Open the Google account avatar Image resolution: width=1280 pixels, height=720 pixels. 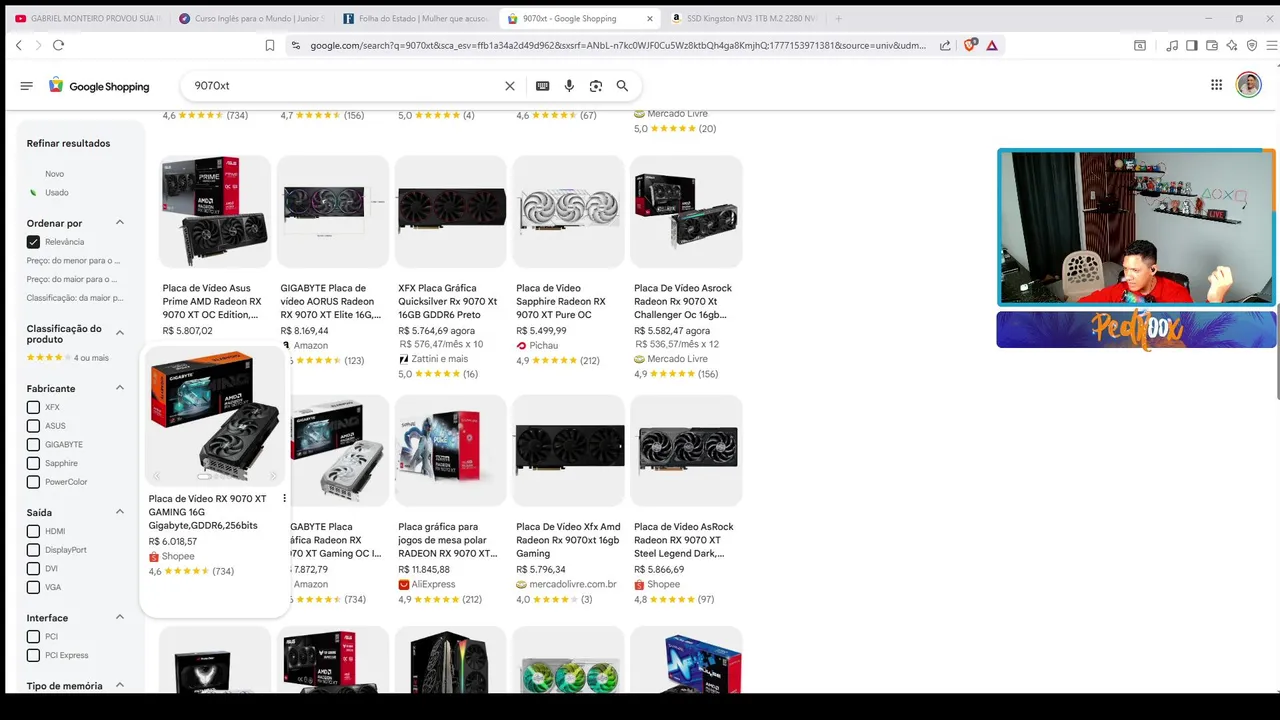coord(1248,85)
